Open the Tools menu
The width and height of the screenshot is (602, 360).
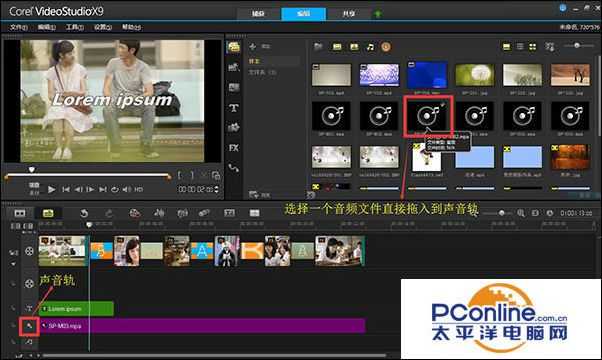click(x=75, y=27)
